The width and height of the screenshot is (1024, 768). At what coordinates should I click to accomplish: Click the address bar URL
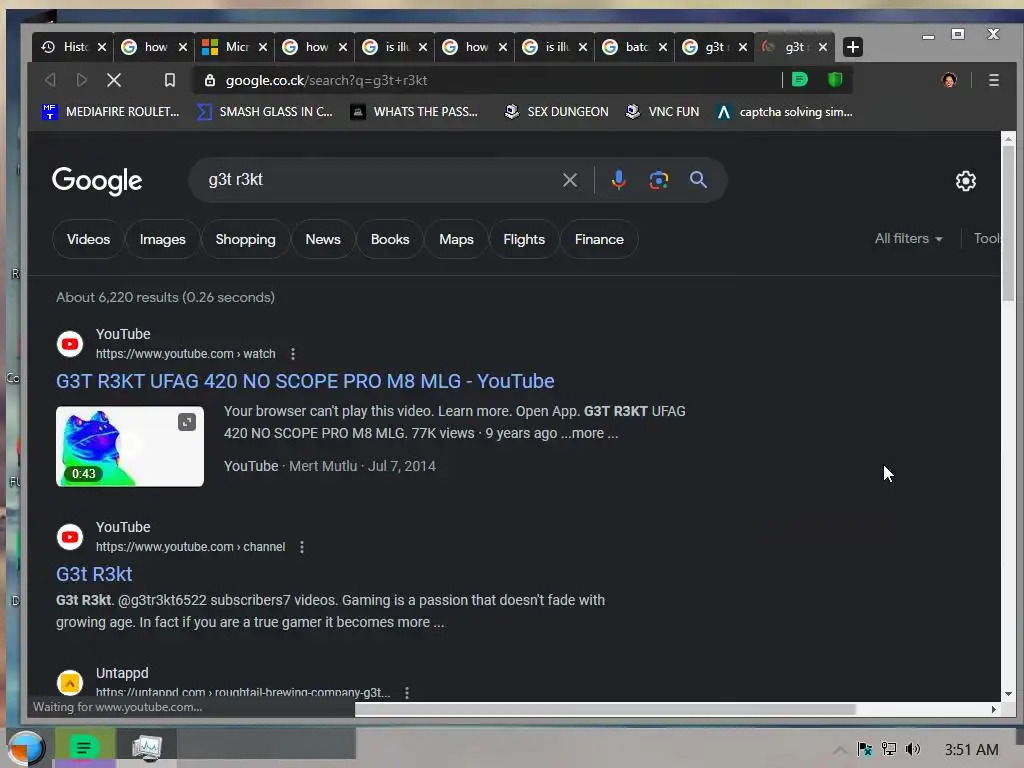pyautogui.click(x=327, y=80)
